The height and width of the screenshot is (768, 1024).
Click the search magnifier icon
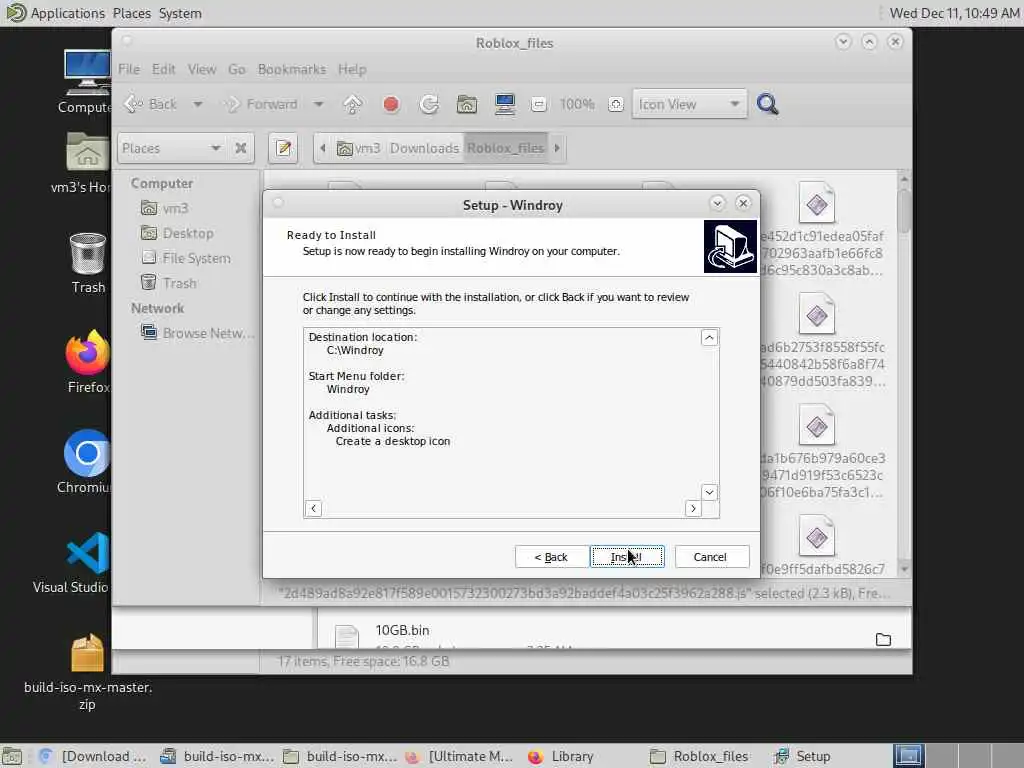(x=767, y=104)
